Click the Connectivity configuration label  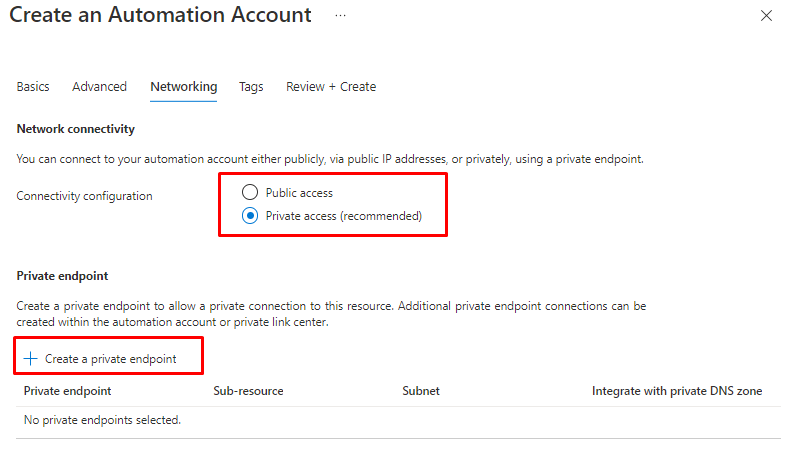pyautogui.click(x=84, y=196)
